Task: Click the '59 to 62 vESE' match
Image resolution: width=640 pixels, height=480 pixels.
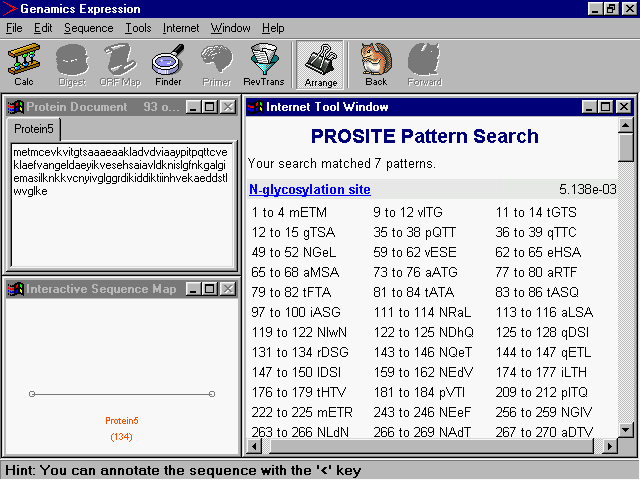Action: (x=415, y=252)
